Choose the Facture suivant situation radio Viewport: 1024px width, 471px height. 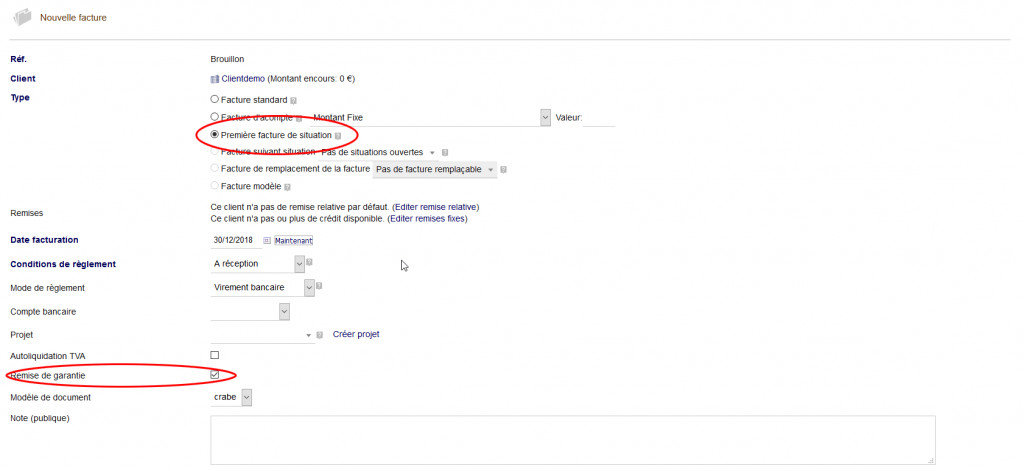pos(214,152)
